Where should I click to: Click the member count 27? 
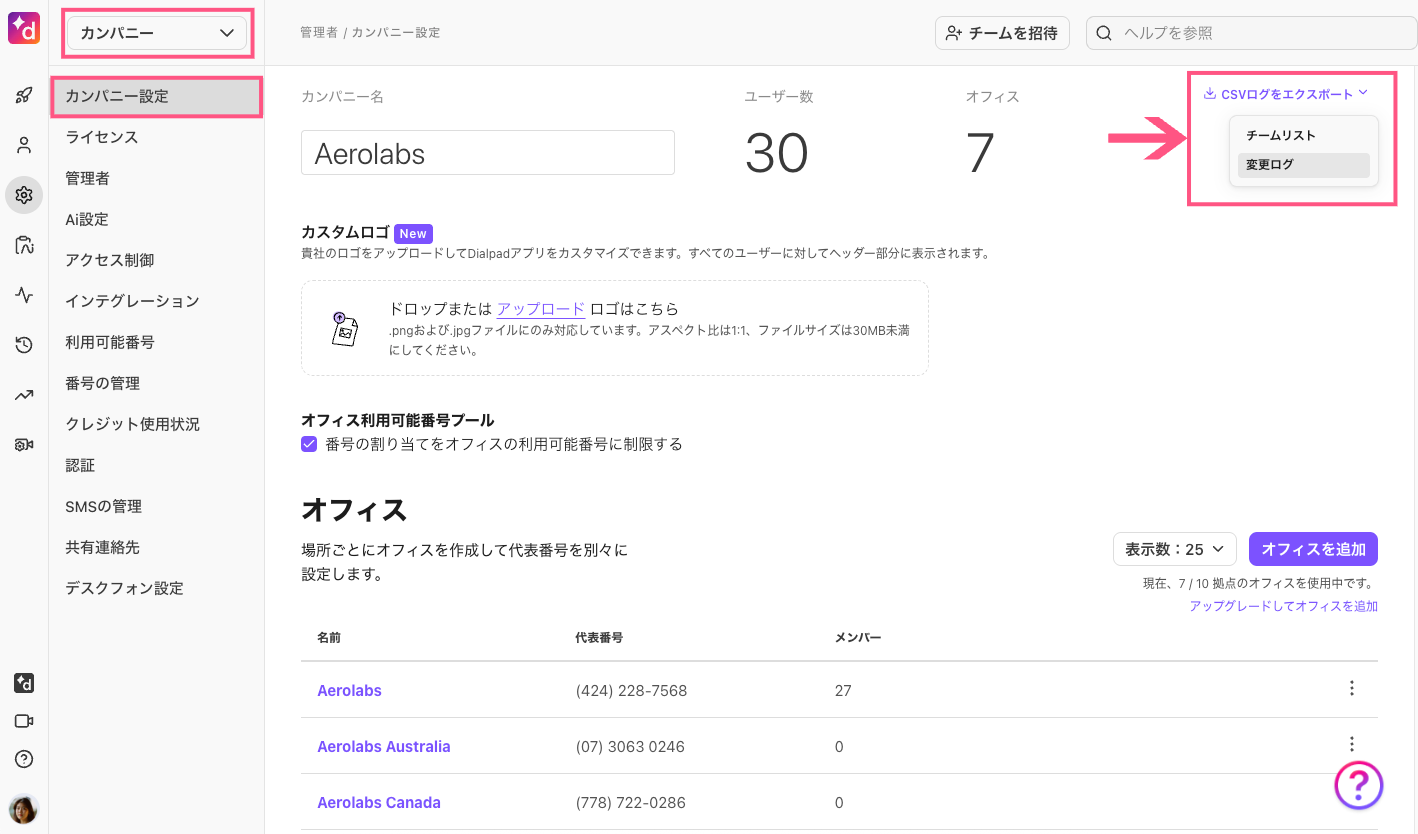coord(843,690)
